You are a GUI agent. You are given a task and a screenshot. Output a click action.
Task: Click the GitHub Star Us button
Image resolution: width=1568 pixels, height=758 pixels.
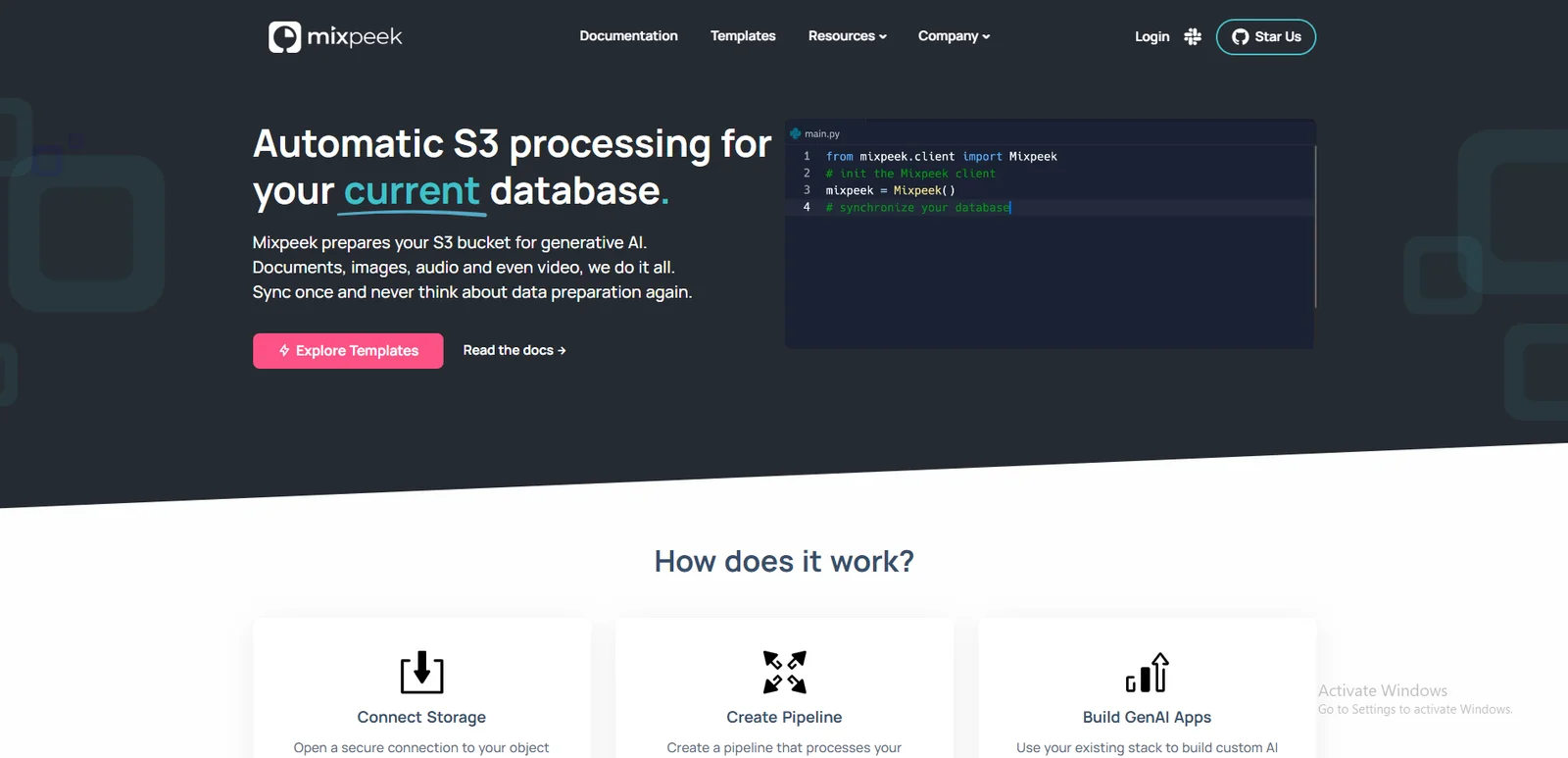click(x=1265, y=37)
